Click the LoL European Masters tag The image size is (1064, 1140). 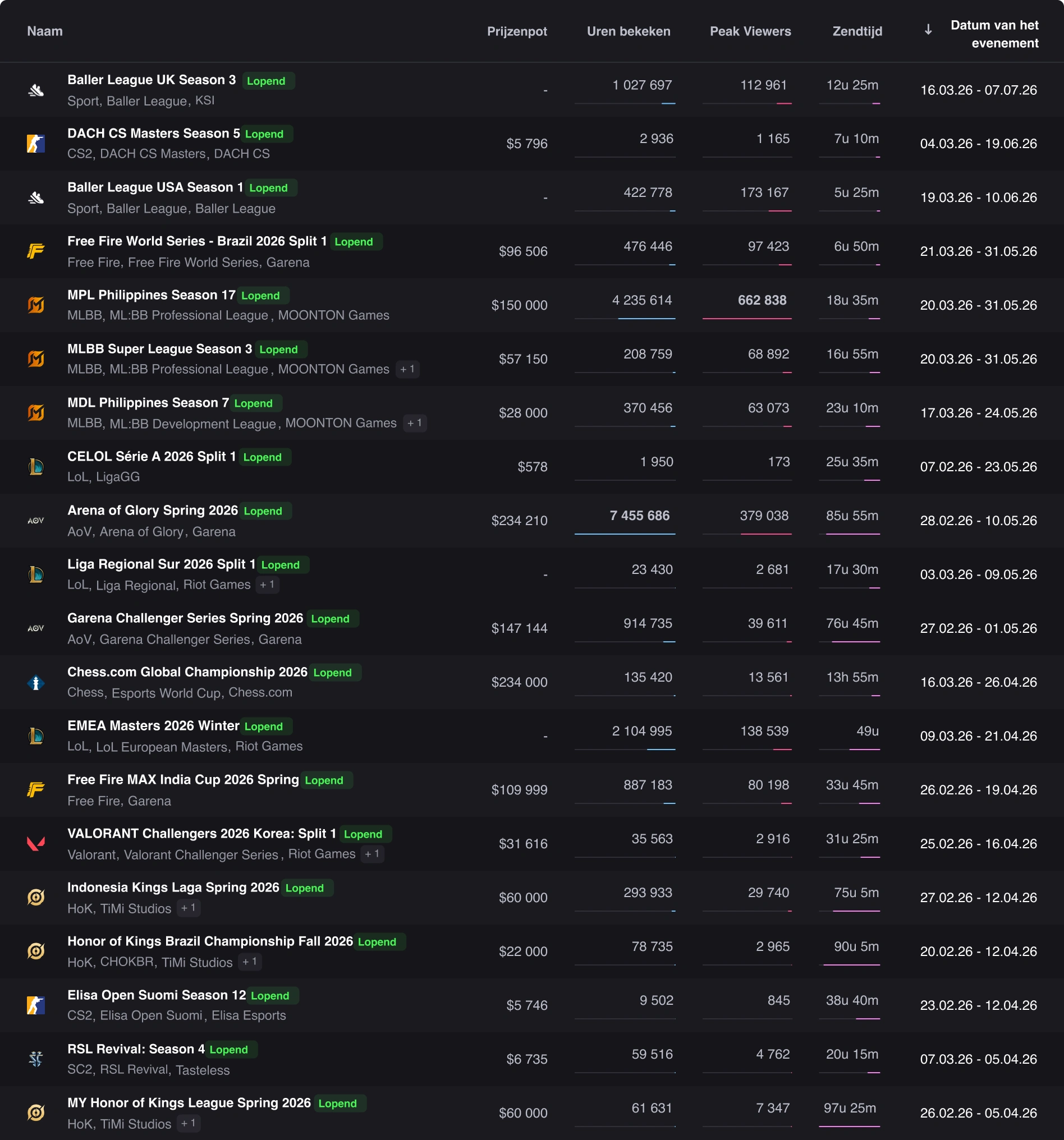point(162,747)
